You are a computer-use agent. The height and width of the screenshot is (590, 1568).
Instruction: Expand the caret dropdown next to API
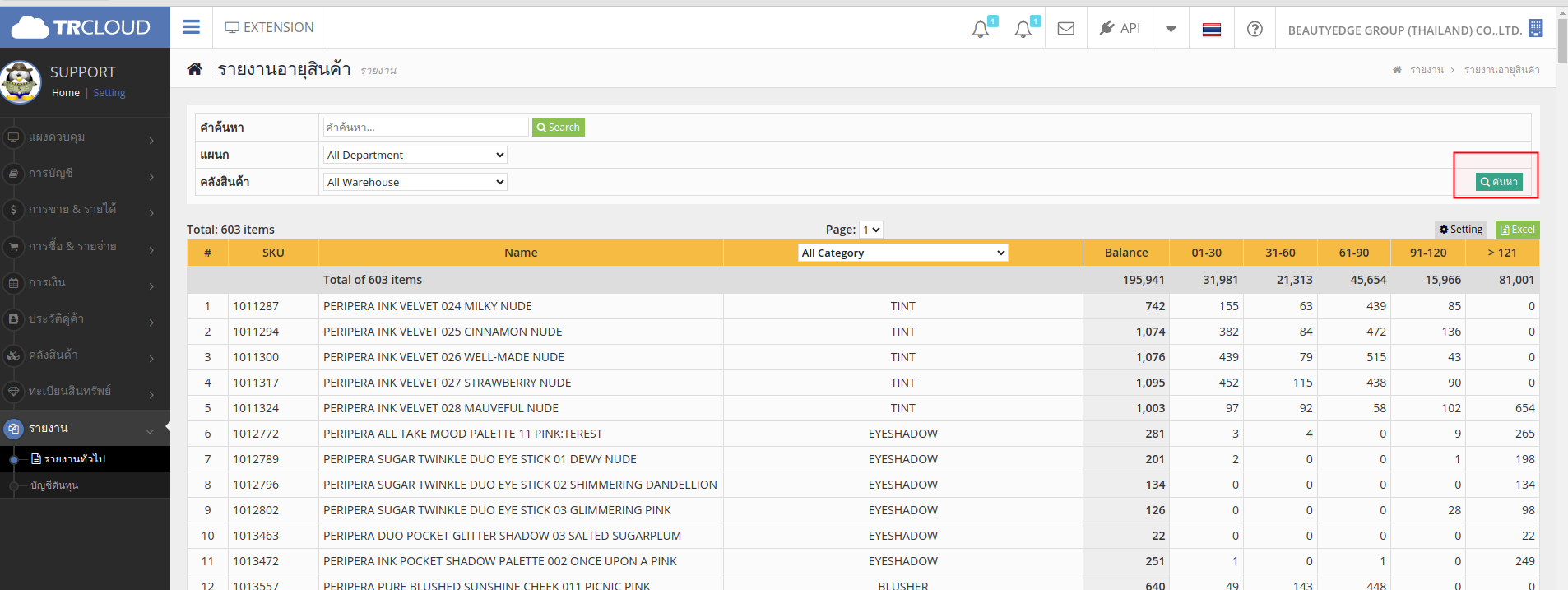(1171, 29)
